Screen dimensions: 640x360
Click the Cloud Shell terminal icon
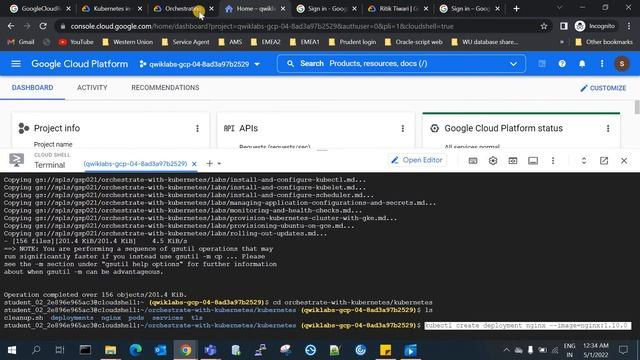tap(16, 160)
